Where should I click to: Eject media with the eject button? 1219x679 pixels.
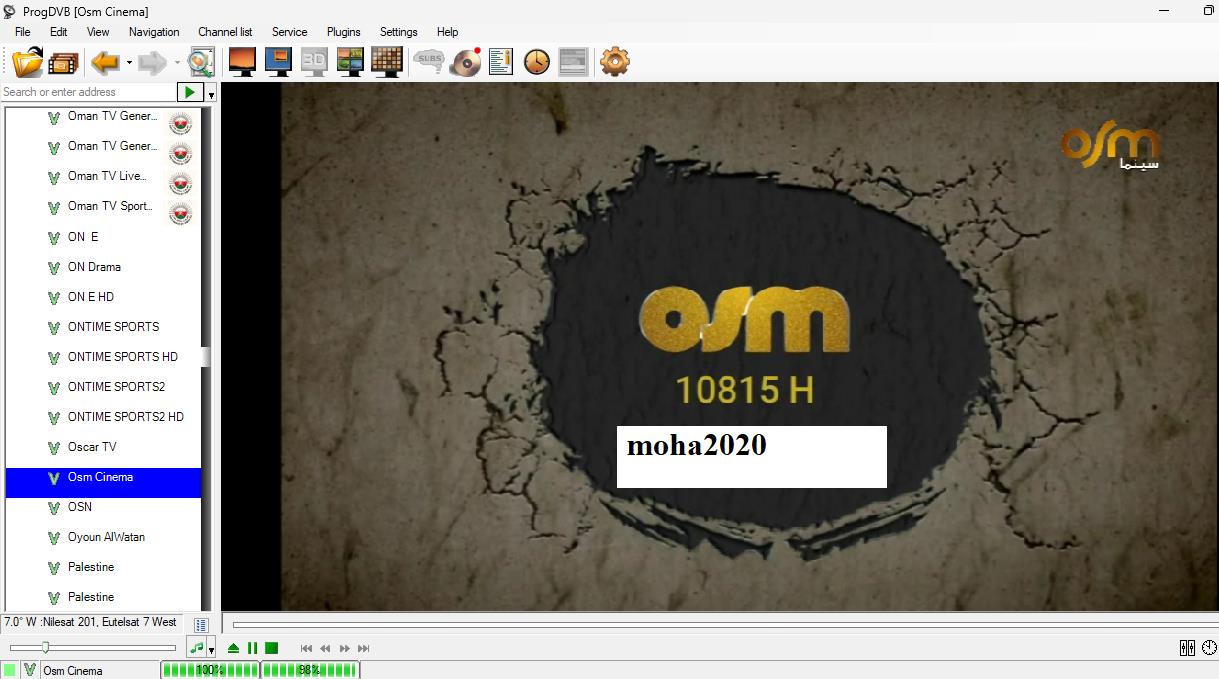[x=233, y=648]
